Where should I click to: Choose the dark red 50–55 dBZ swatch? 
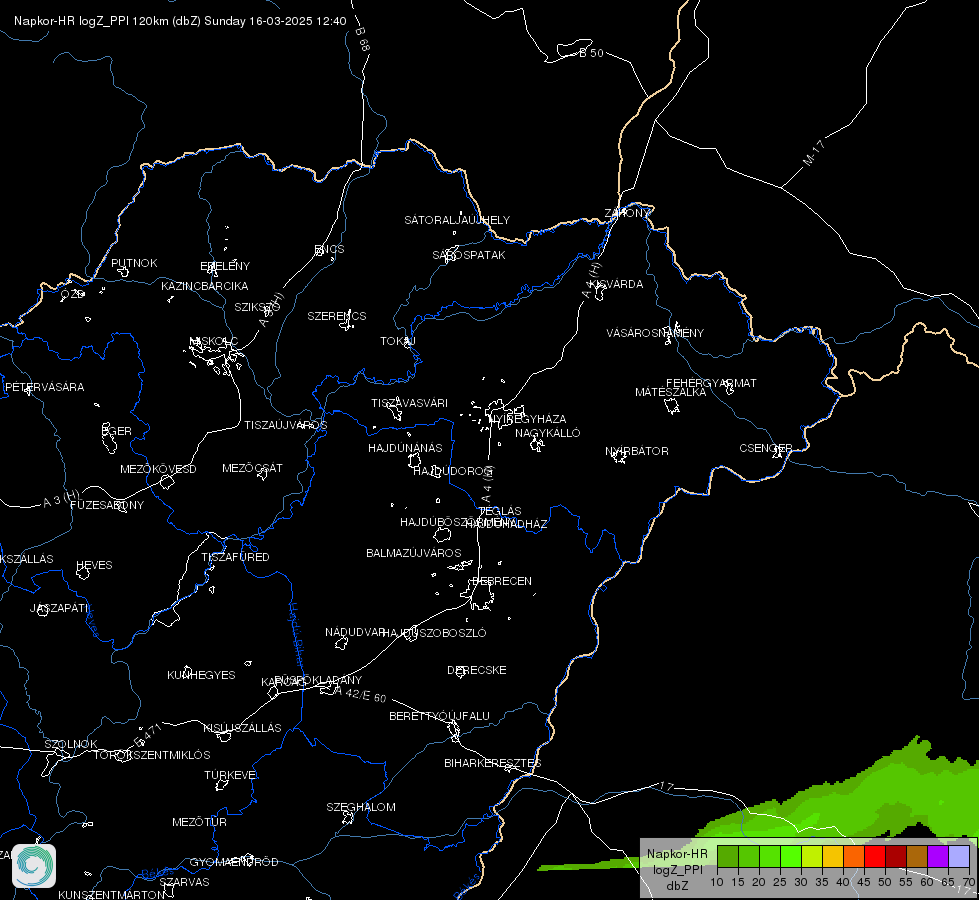(896, 857)
